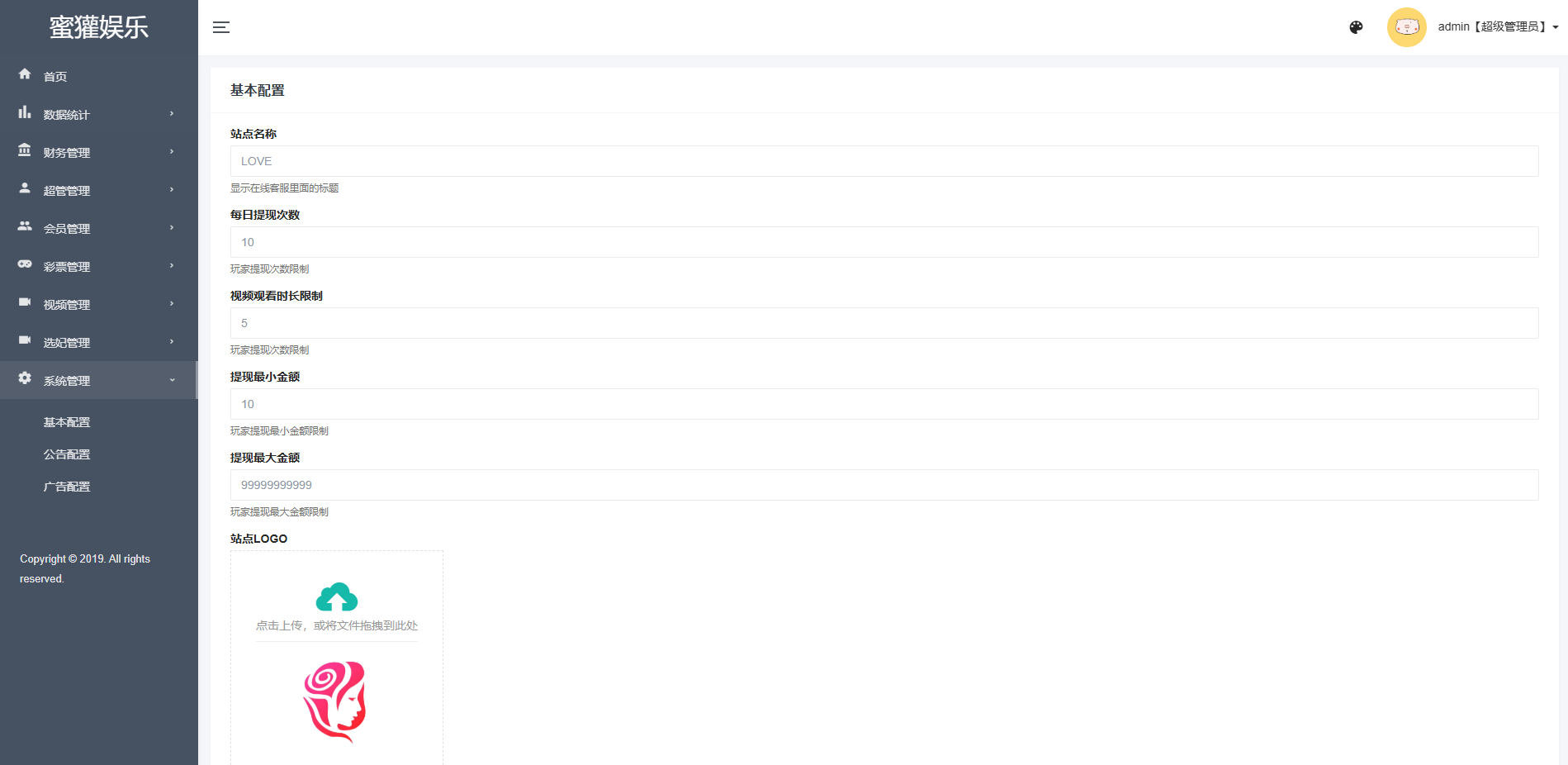
Task: Click the home icon in sidebar
Action: [x=25, y=74]
